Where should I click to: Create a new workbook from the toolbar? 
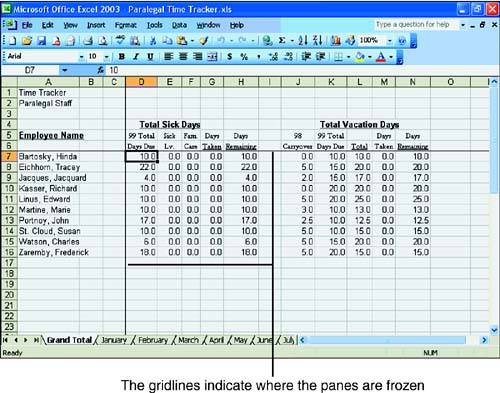(x=12, y=41)
